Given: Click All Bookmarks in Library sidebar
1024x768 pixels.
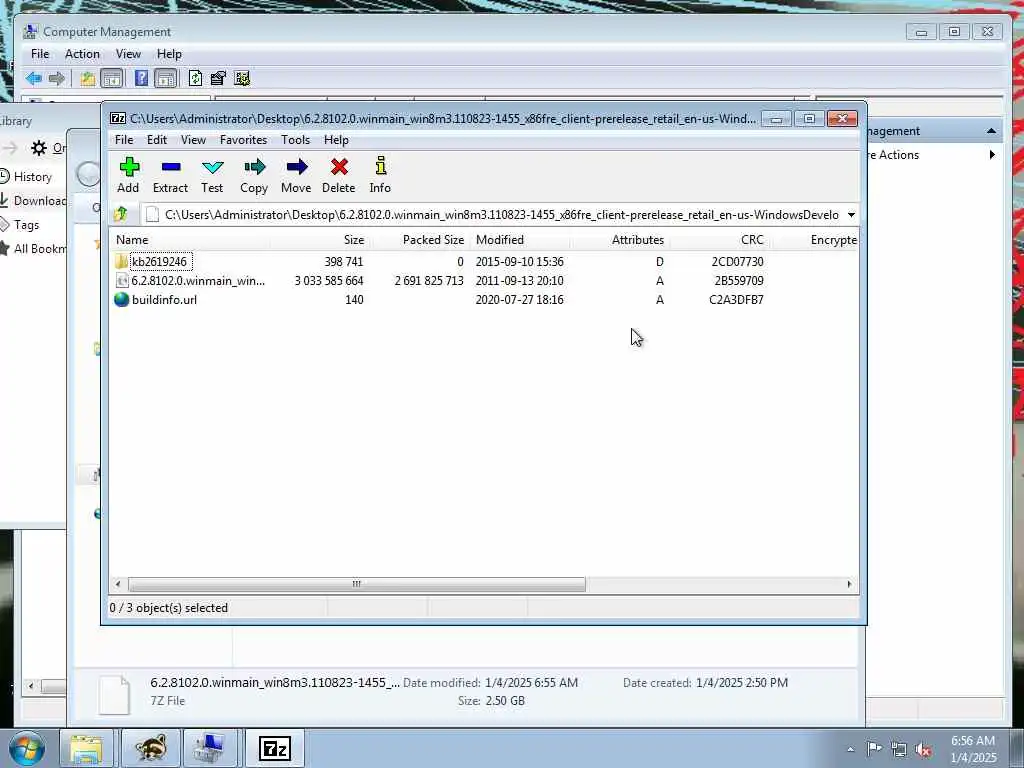Looking at the screenshot, I should (x=34, y=249).
